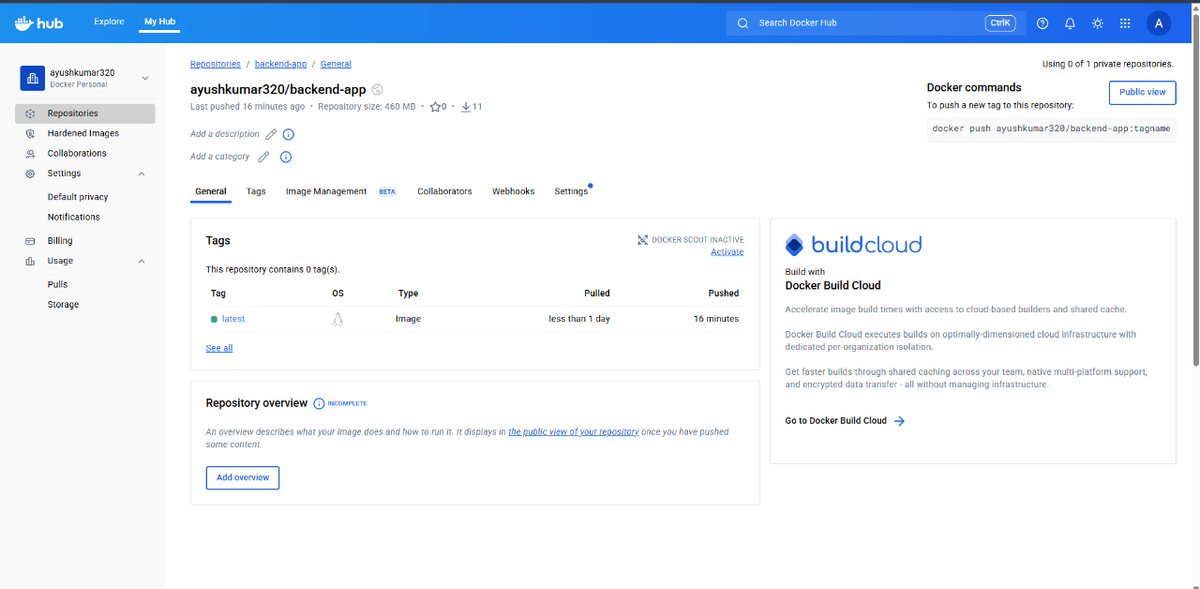Image resolution: width=1200 pixels, height=589 pixels.
Task: Click Repositories breadcrumb link
Action: pyautogui.click(x=215, y=64)
